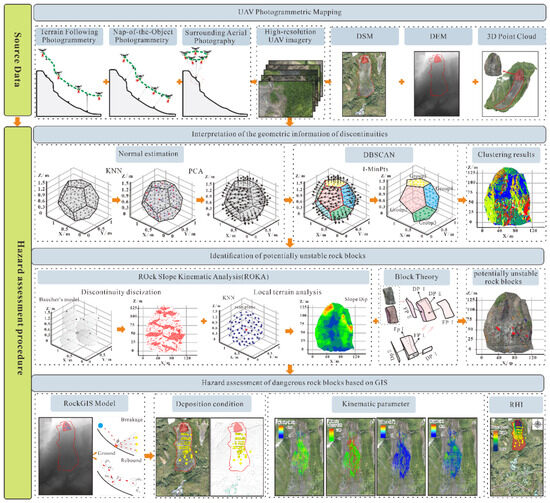The height and width of the screenshot is (503, 550).
Task: Click the Identification of potentially unstable rock blocks banner
Action: 288,256
